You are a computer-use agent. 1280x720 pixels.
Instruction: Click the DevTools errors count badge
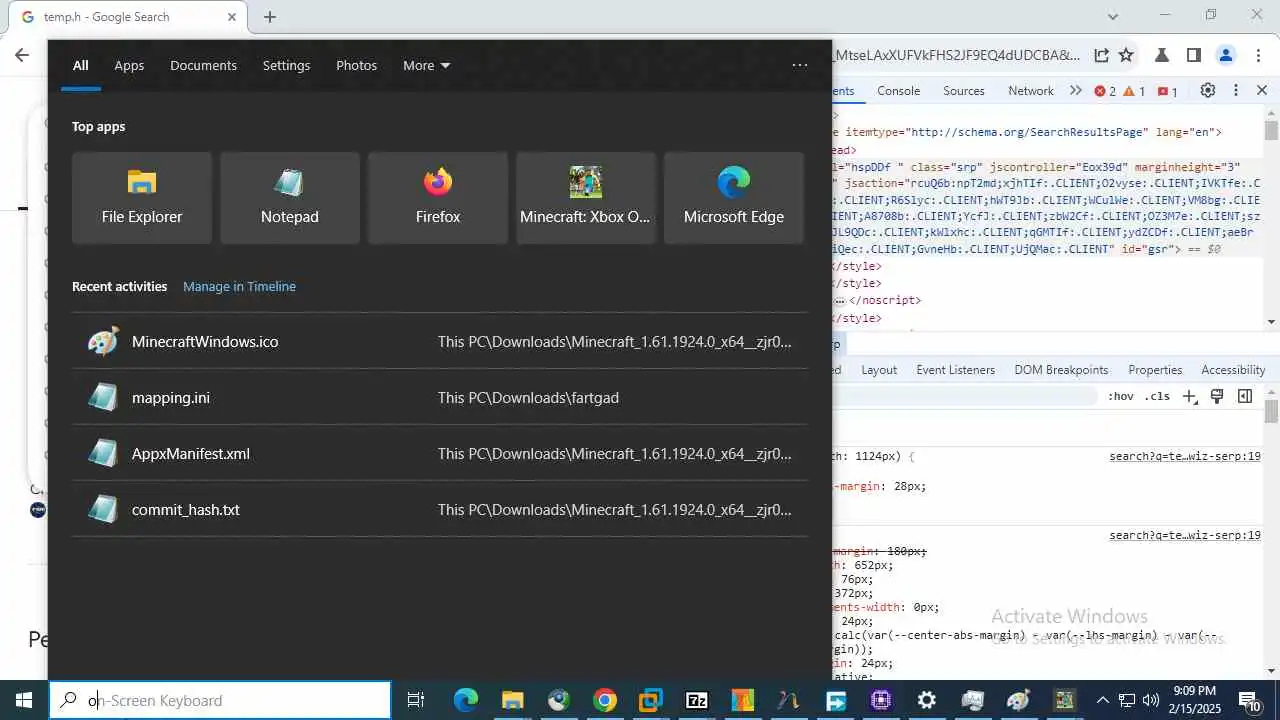pos(1105,91)
